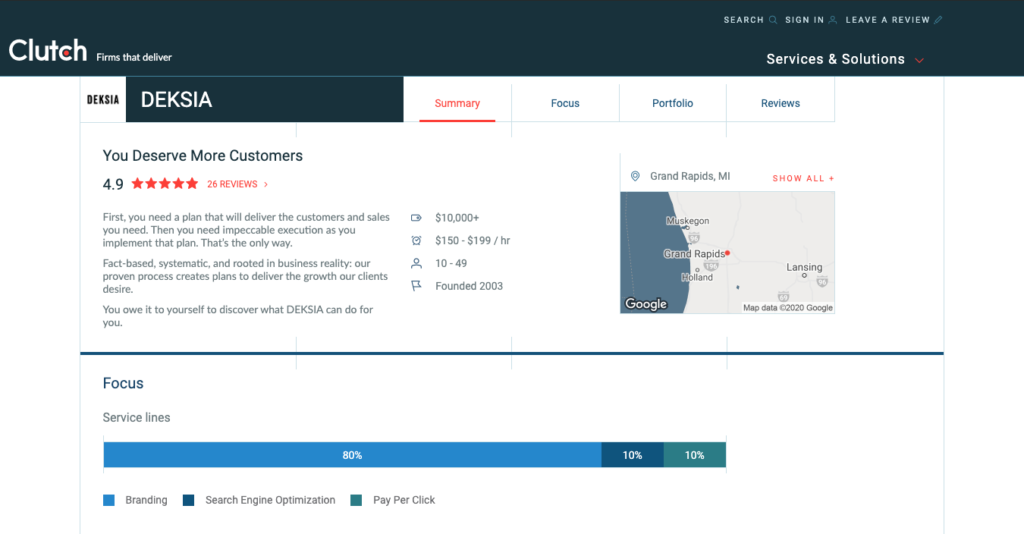Click the person icon beside 10 - 49
Image resolution: width=1024 pixels, height=534 pixels.
pos(416,263)
